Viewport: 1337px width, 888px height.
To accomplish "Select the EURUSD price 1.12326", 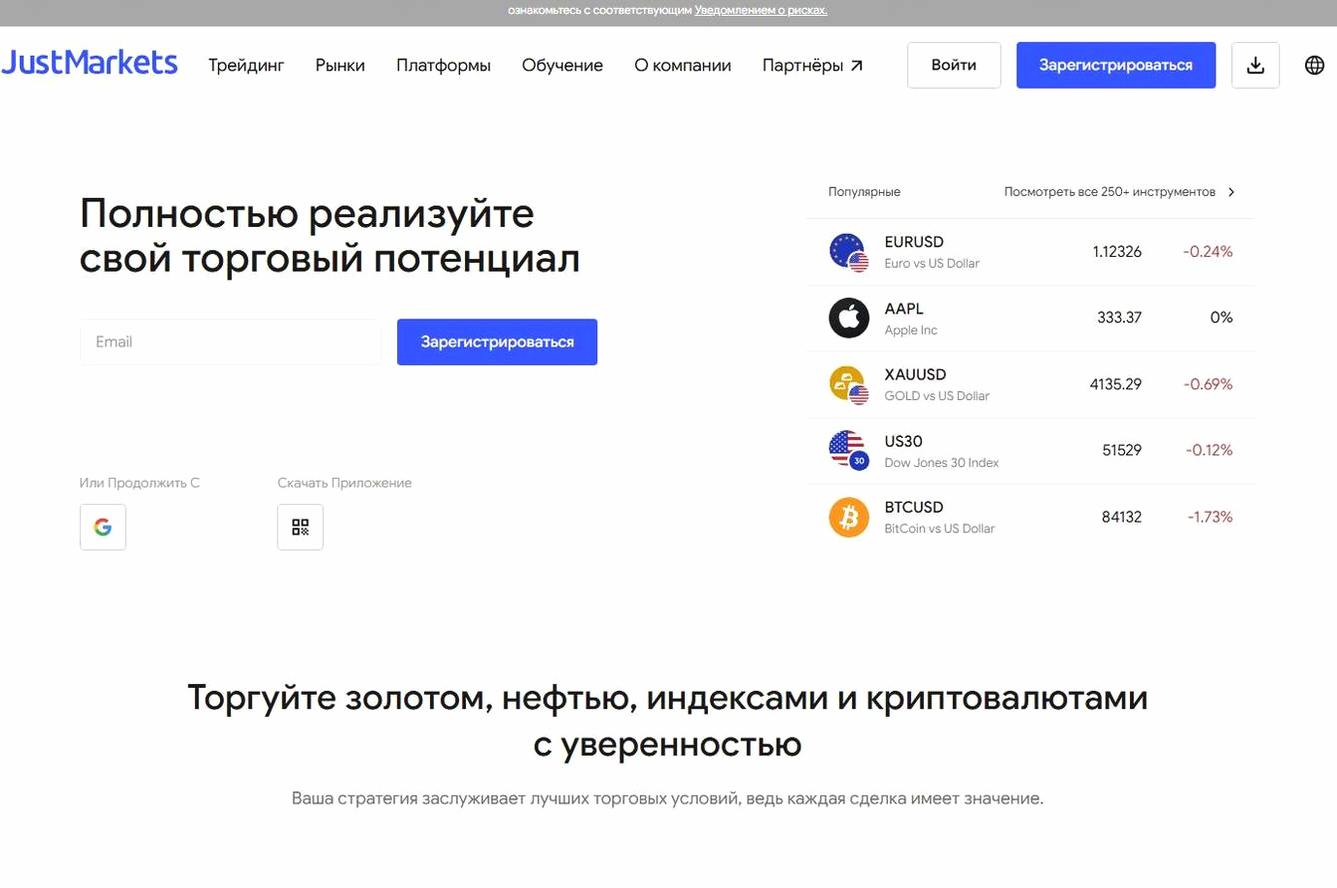I will coord(1117,252).
